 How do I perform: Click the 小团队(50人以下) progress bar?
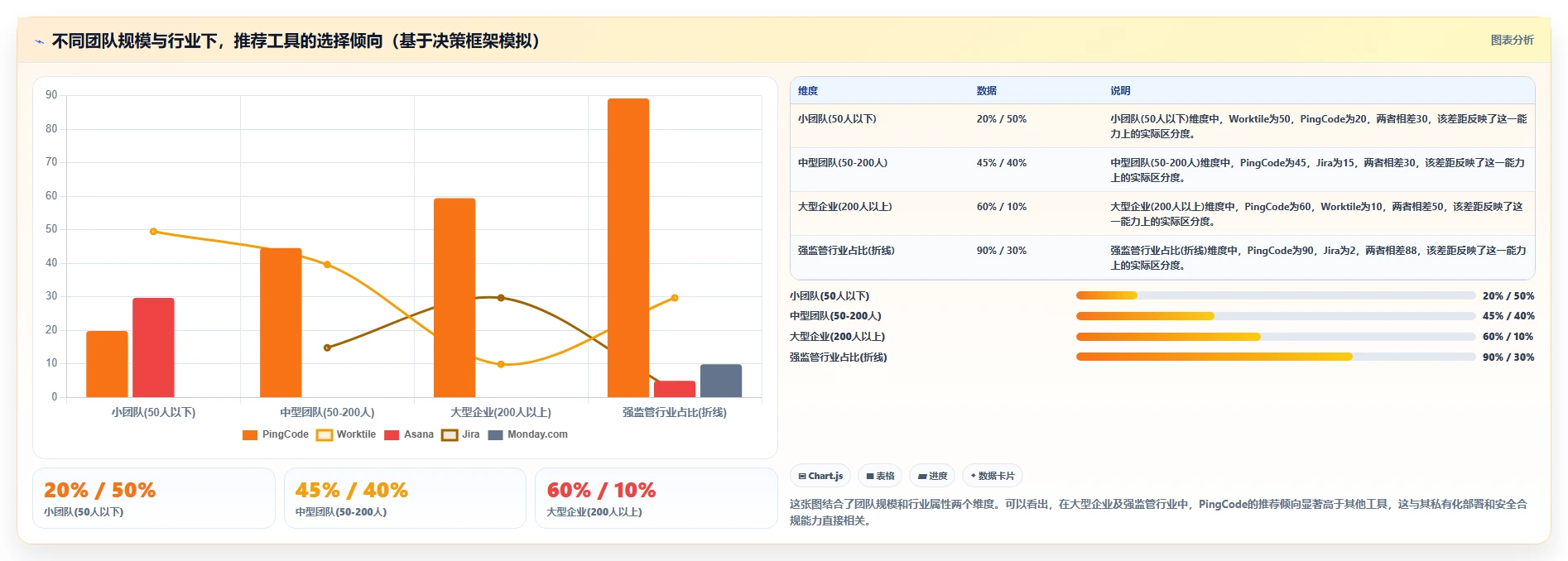1276,295
